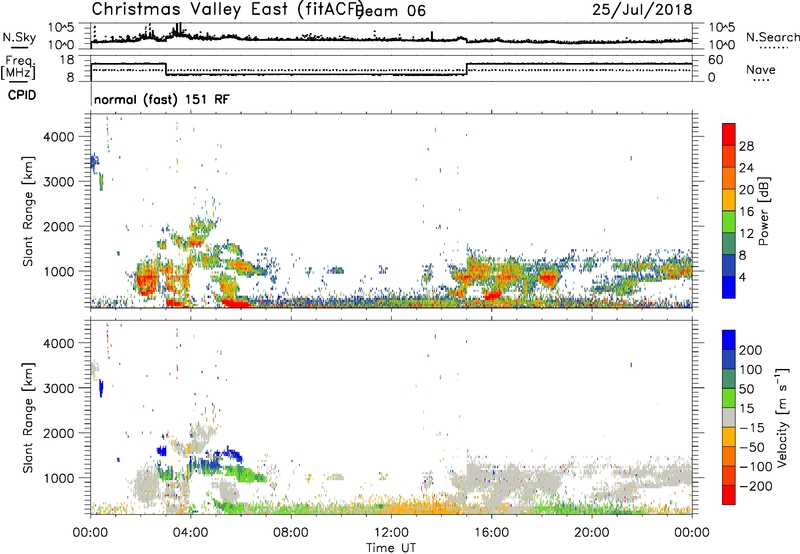This screenshot has height=554, width=800.
Task: Click the dotted line sample under N.Search
Action: click(x=774, y=48)
